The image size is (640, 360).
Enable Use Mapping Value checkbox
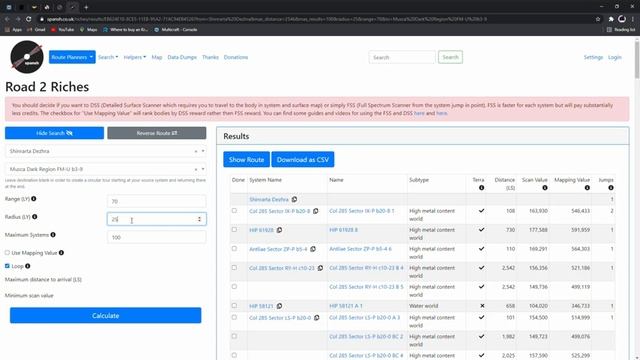coord(7,253)
